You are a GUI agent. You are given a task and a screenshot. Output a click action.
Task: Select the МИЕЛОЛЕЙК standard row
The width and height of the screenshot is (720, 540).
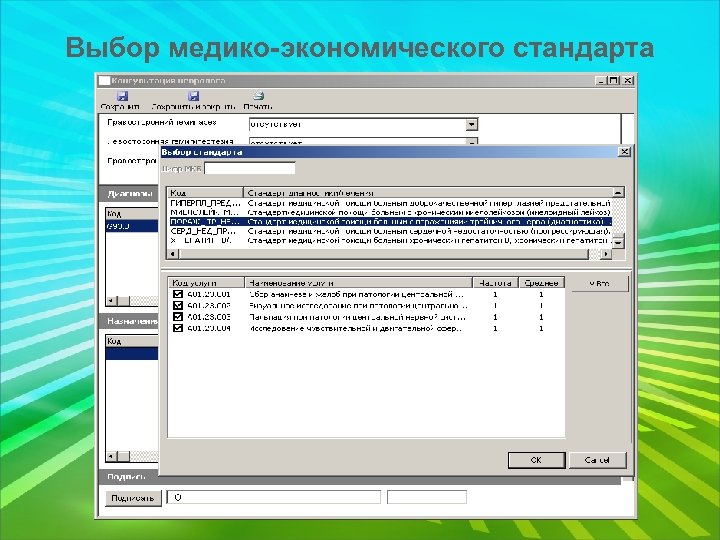coord(390,212)
